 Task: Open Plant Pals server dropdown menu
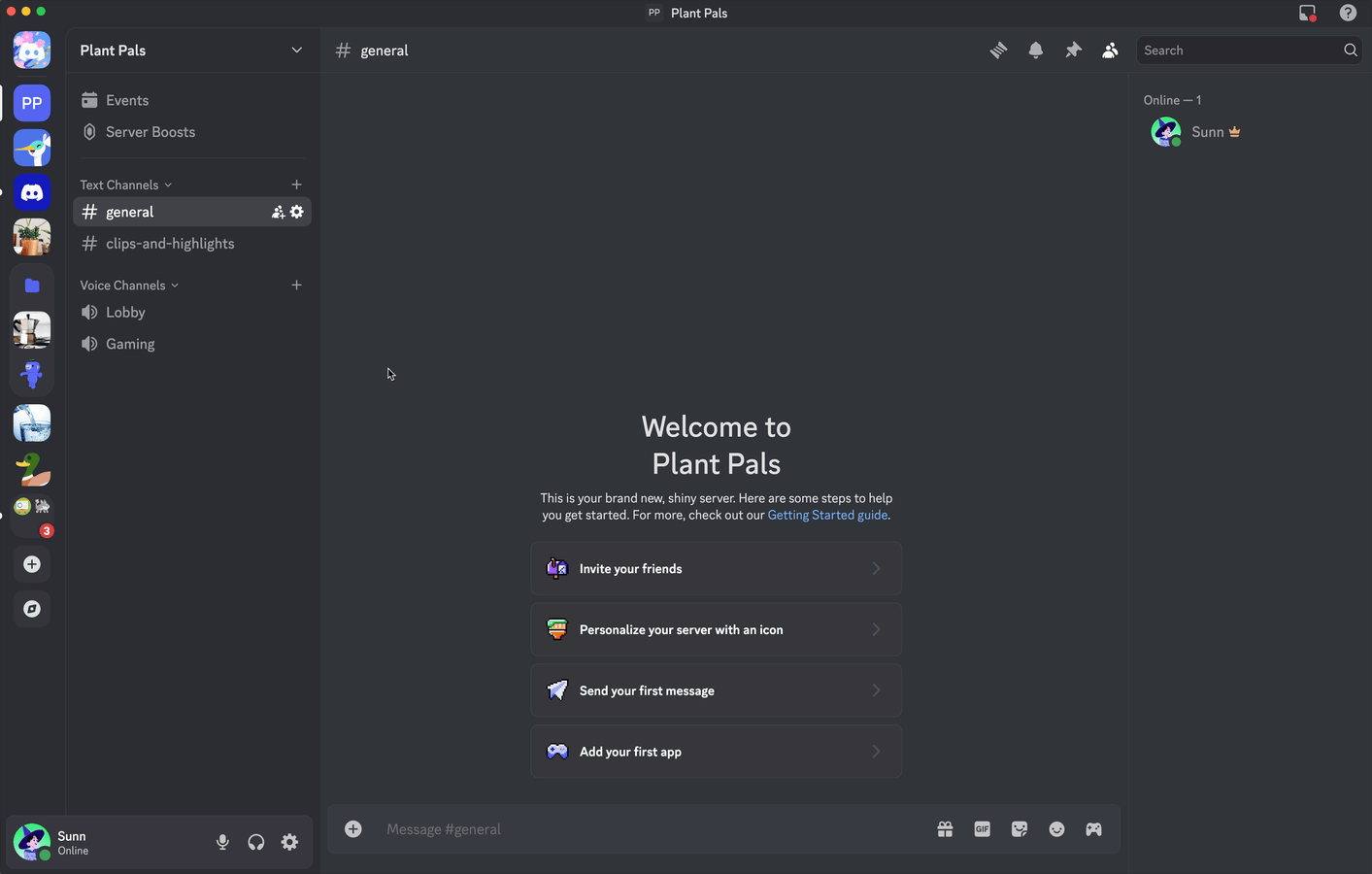pyautogui.click(x=296, y=50)
